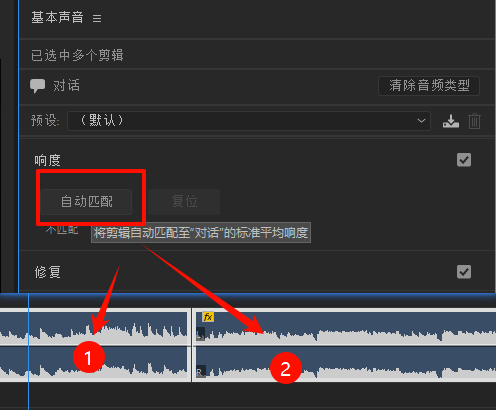The image size is (496, 410).
Task: Expand the 响度 section header
Action: [x=47, y=160]
